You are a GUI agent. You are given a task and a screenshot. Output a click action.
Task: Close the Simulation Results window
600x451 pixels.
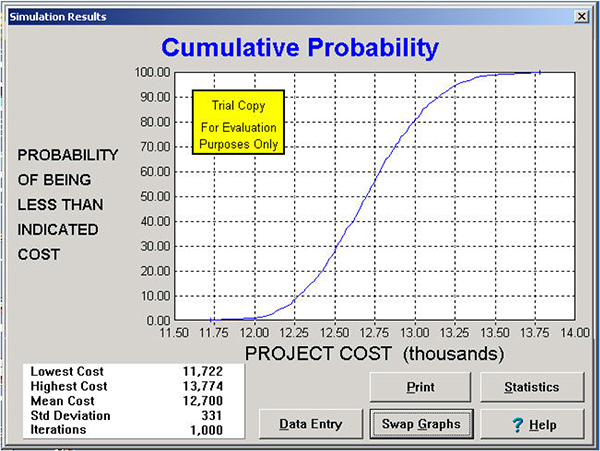[x=581, y=16]
